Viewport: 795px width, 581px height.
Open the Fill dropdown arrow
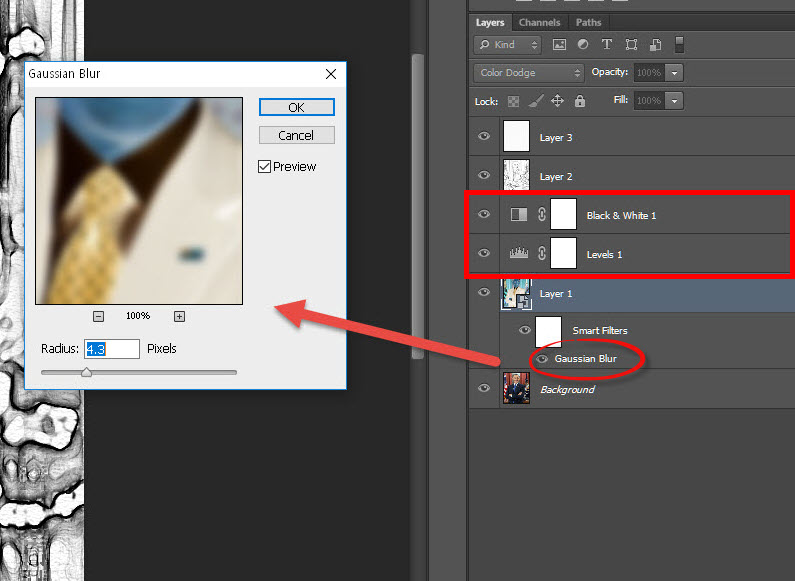[674, 101]
